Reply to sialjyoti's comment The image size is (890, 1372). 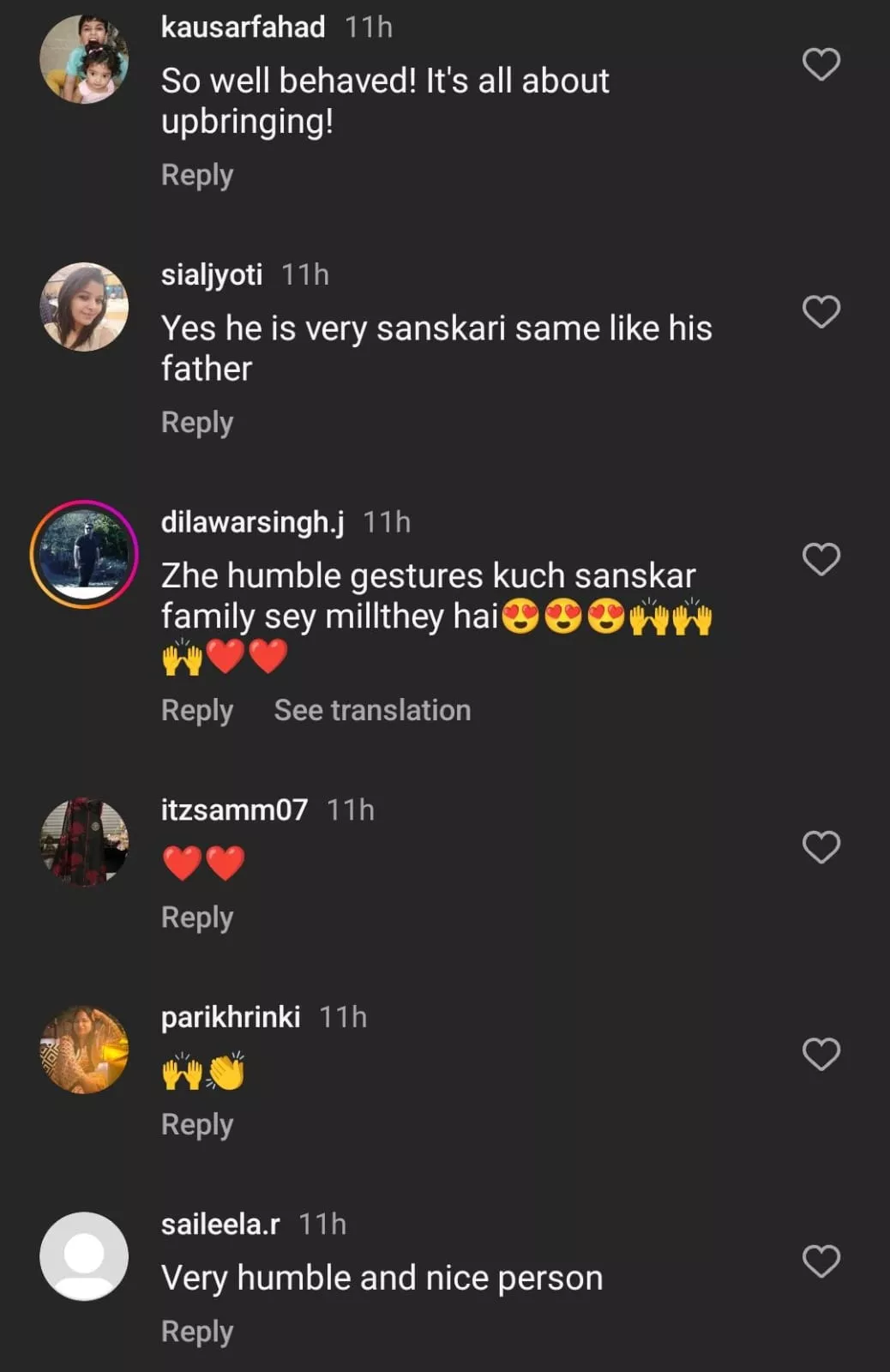tap(197, 423)
